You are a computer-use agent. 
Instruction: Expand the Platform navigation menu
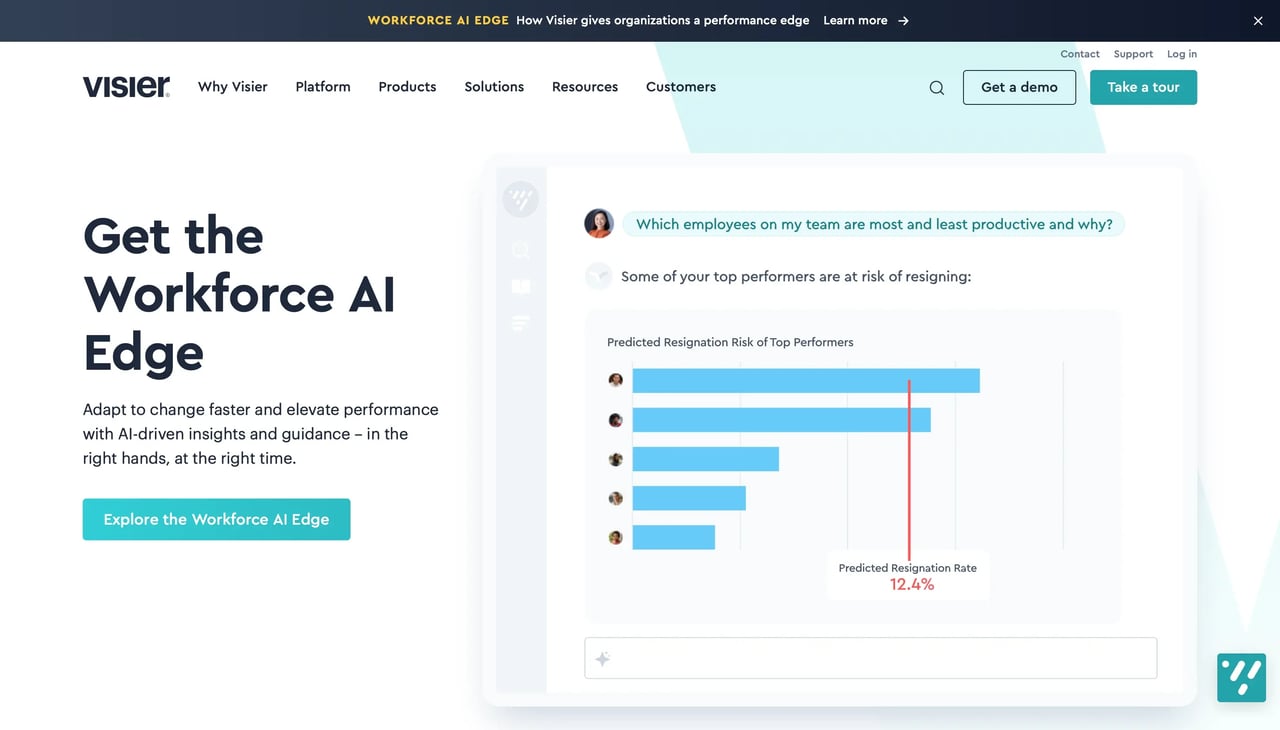tap(323, 87)
